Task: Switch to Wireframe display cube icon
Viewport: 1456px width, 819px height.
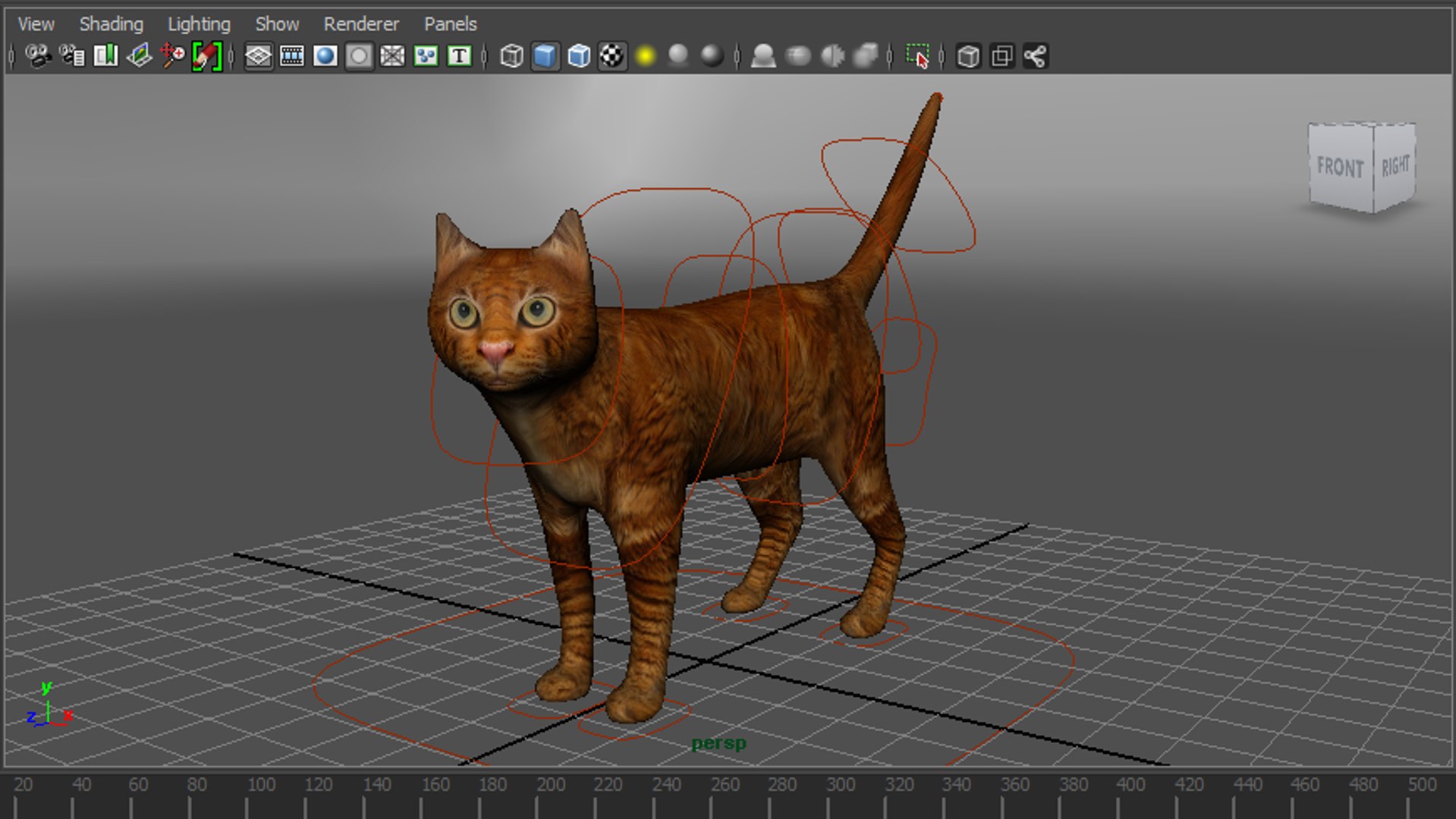Action: [x=512, y=56]
